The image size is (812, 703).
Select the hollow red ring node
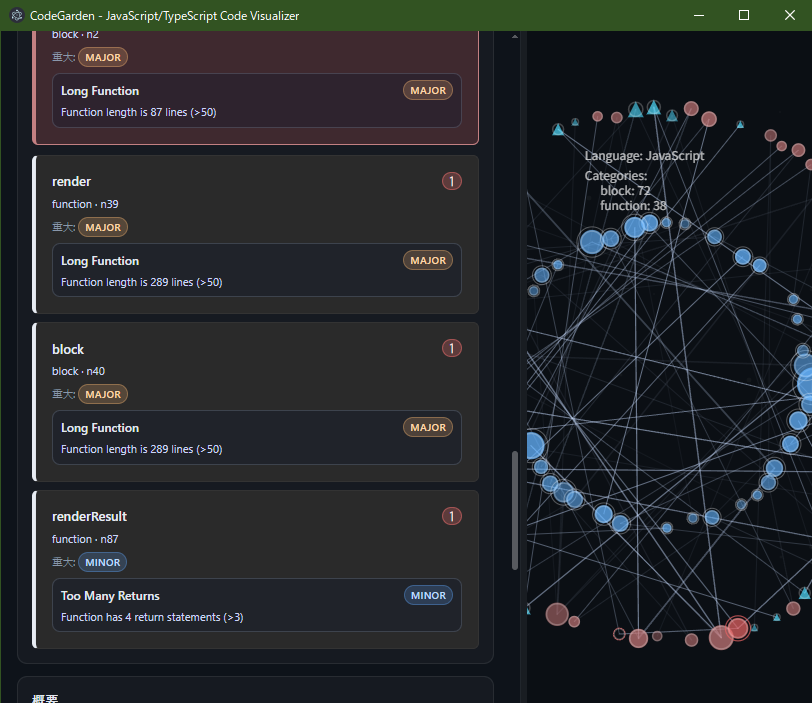(x=619, y=634)
